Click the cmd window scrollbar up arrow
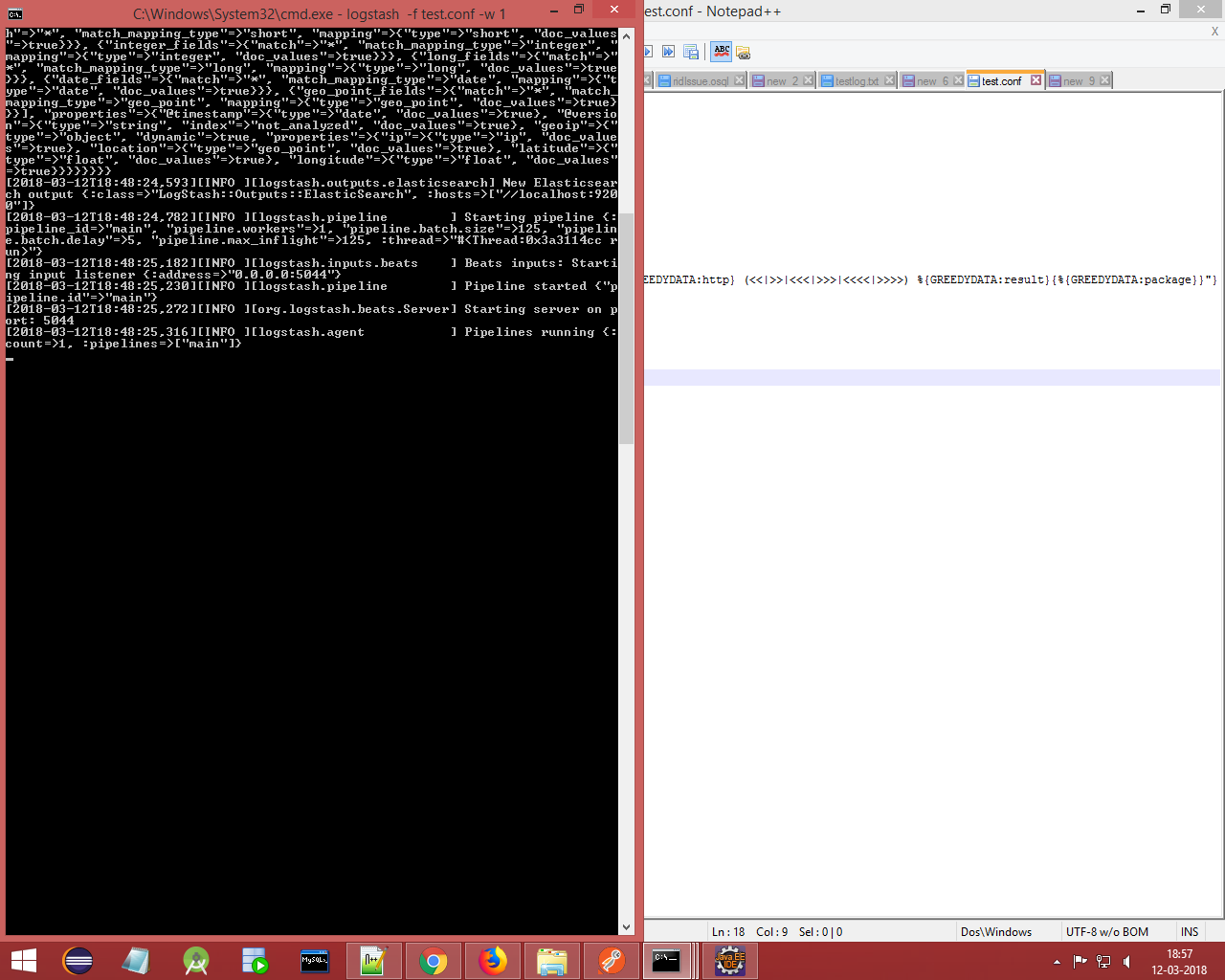1225x980 pixels. click(627, 36)
